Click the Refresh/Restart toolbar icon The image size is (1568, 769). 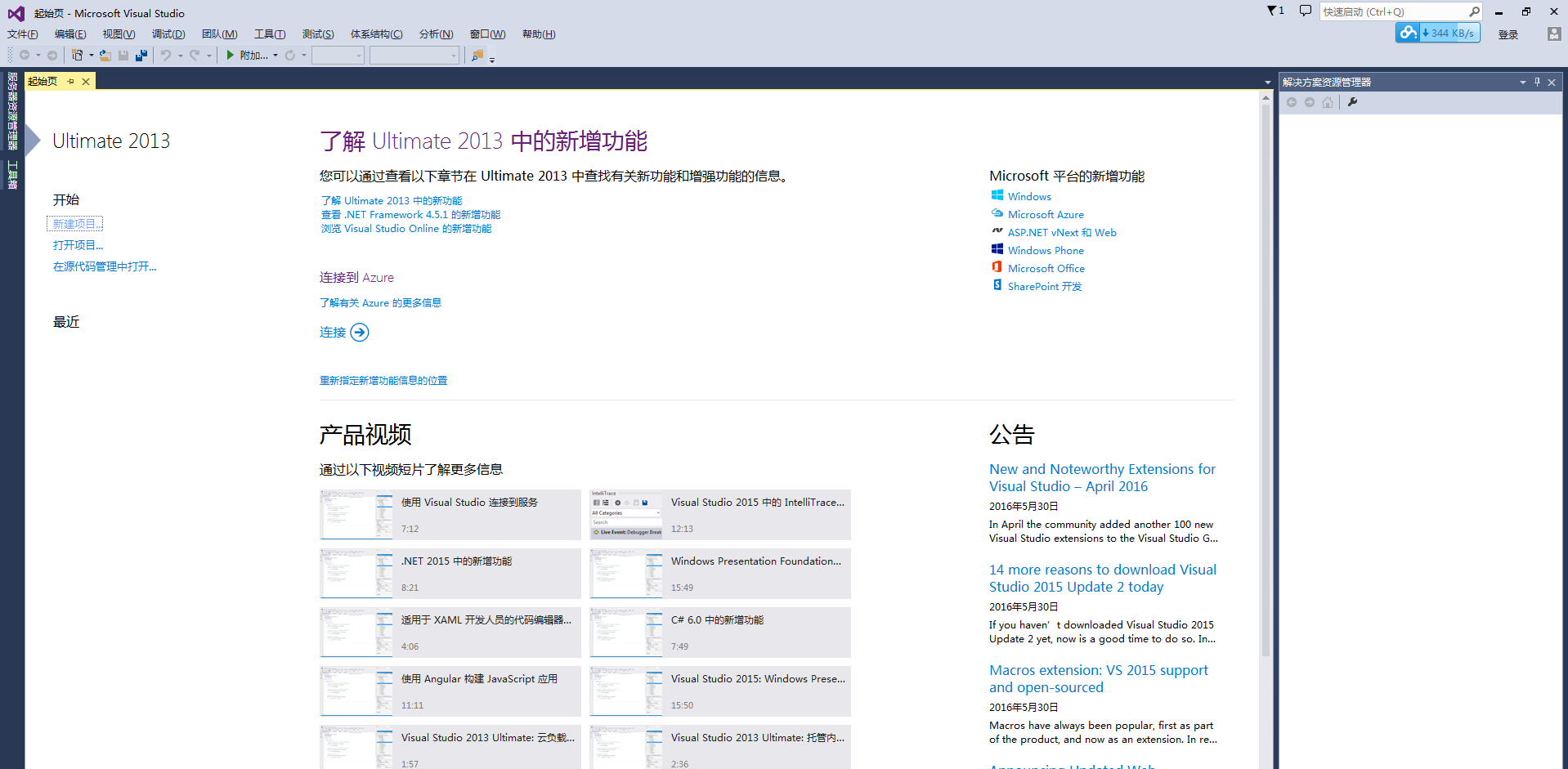(x=290, y=56)
